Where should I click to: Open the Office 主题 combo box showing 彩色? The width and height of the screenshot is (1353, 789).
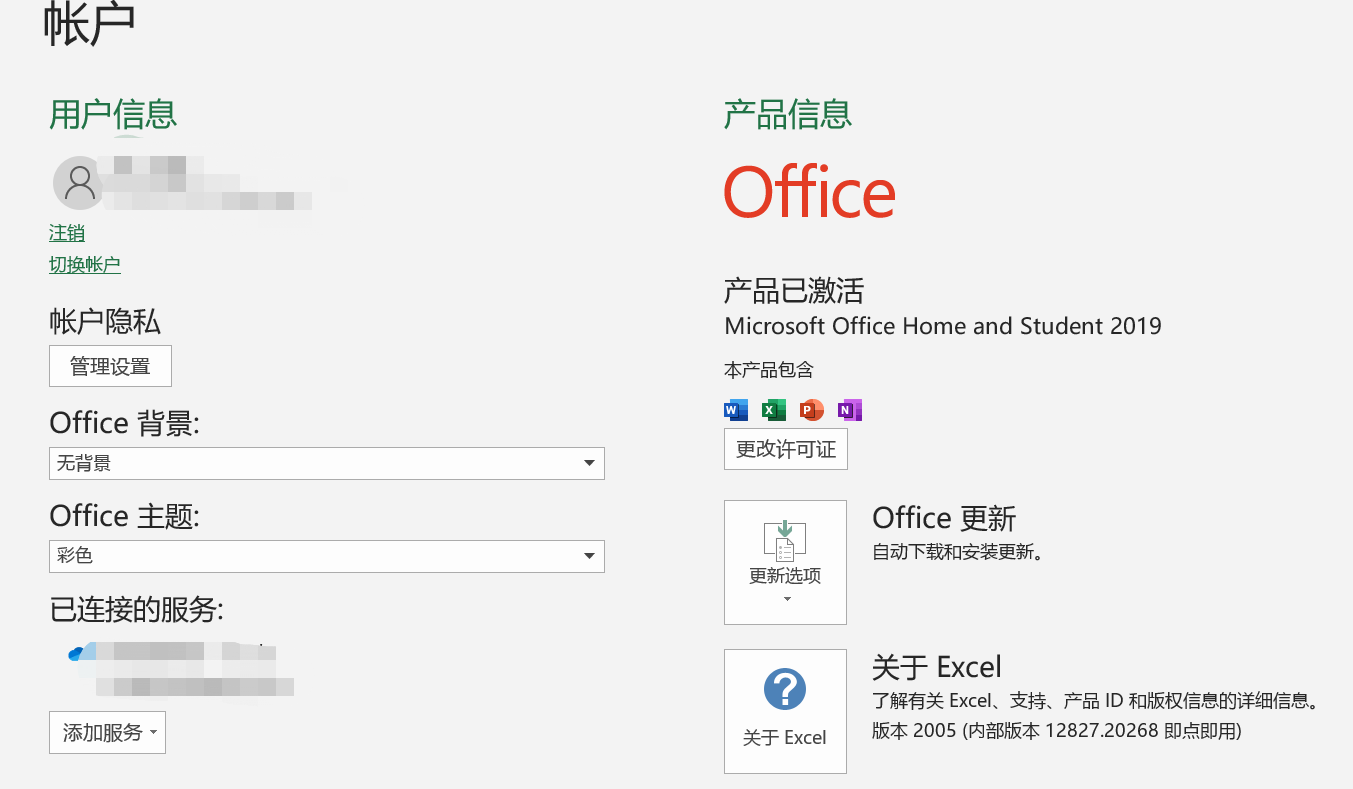pyautogui.click(x=327, y=556)
